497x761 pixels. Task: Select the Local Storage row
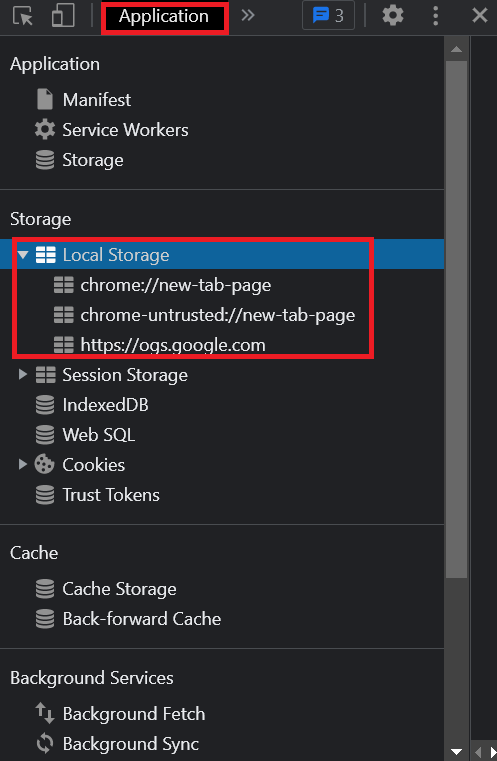tap(222, 254)
